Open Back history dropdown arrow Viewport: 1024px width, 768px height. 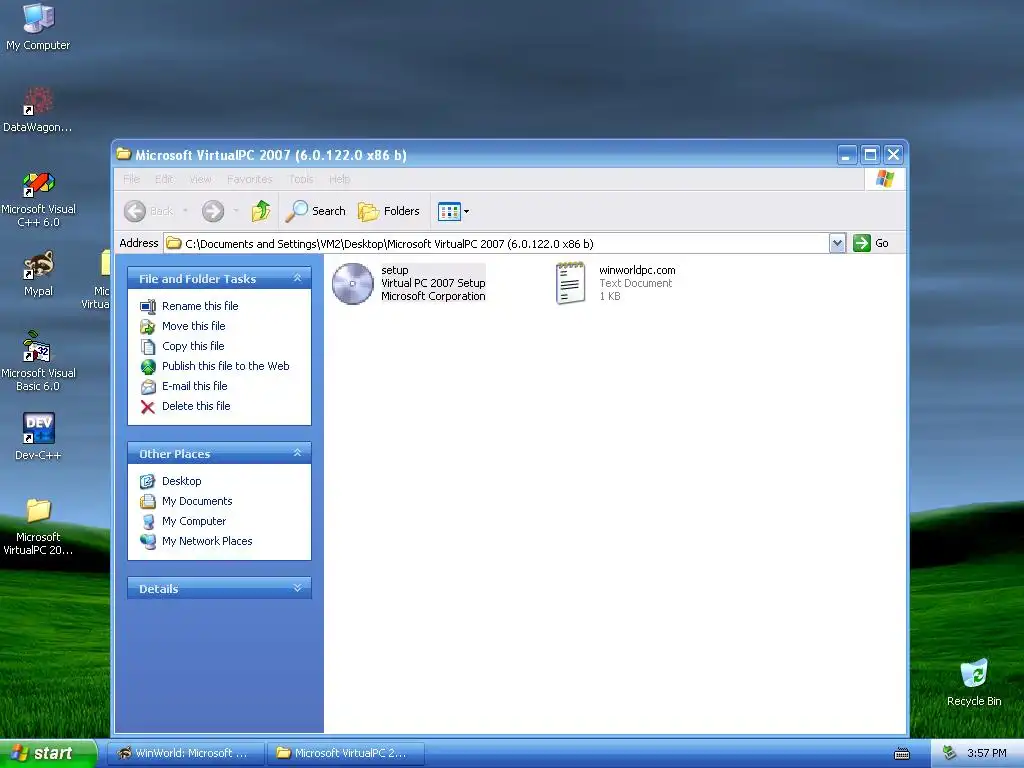tap(185, 210)
